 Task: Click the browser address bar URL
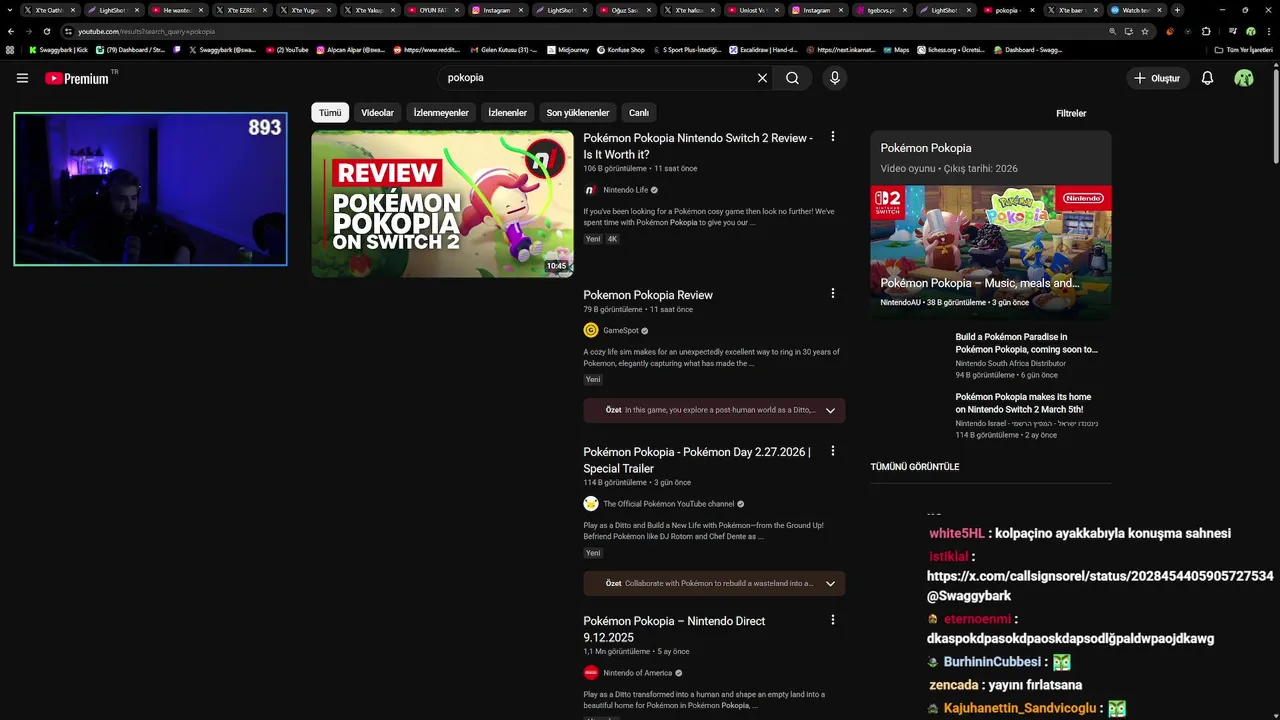146,31
